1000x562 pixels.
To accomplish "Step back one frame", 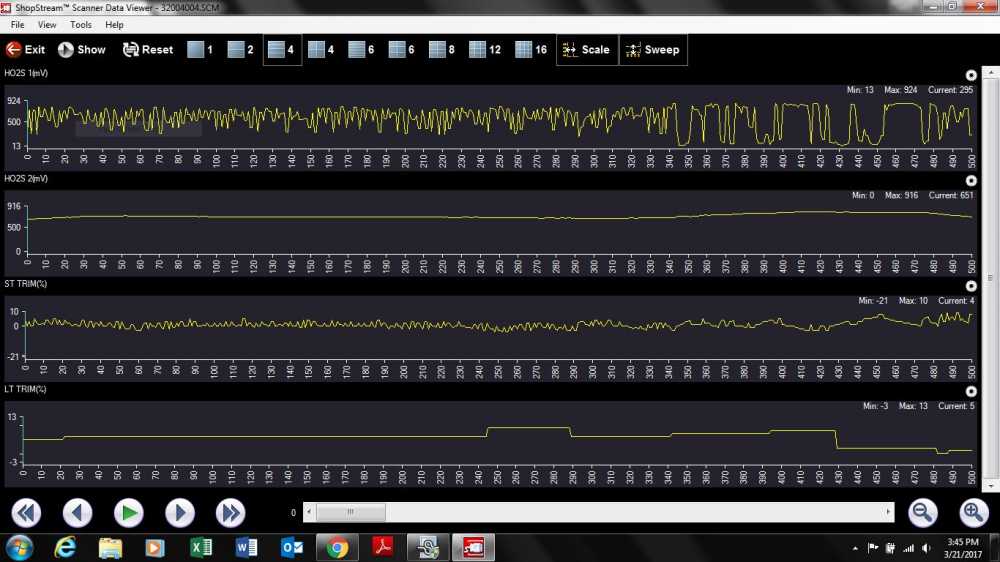I will pyautogui.click(x=77, y=512).
